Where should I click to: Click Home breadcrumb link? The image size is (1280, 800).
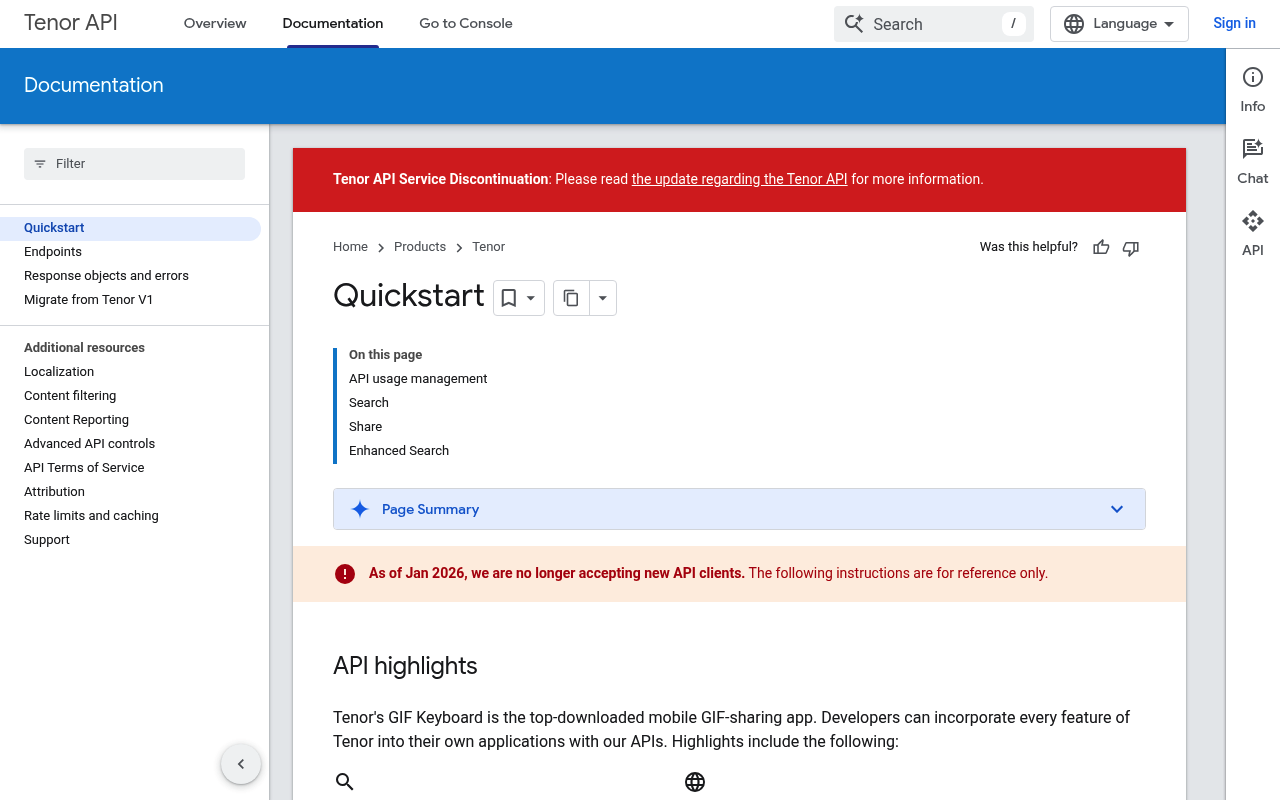click(350, 247)
